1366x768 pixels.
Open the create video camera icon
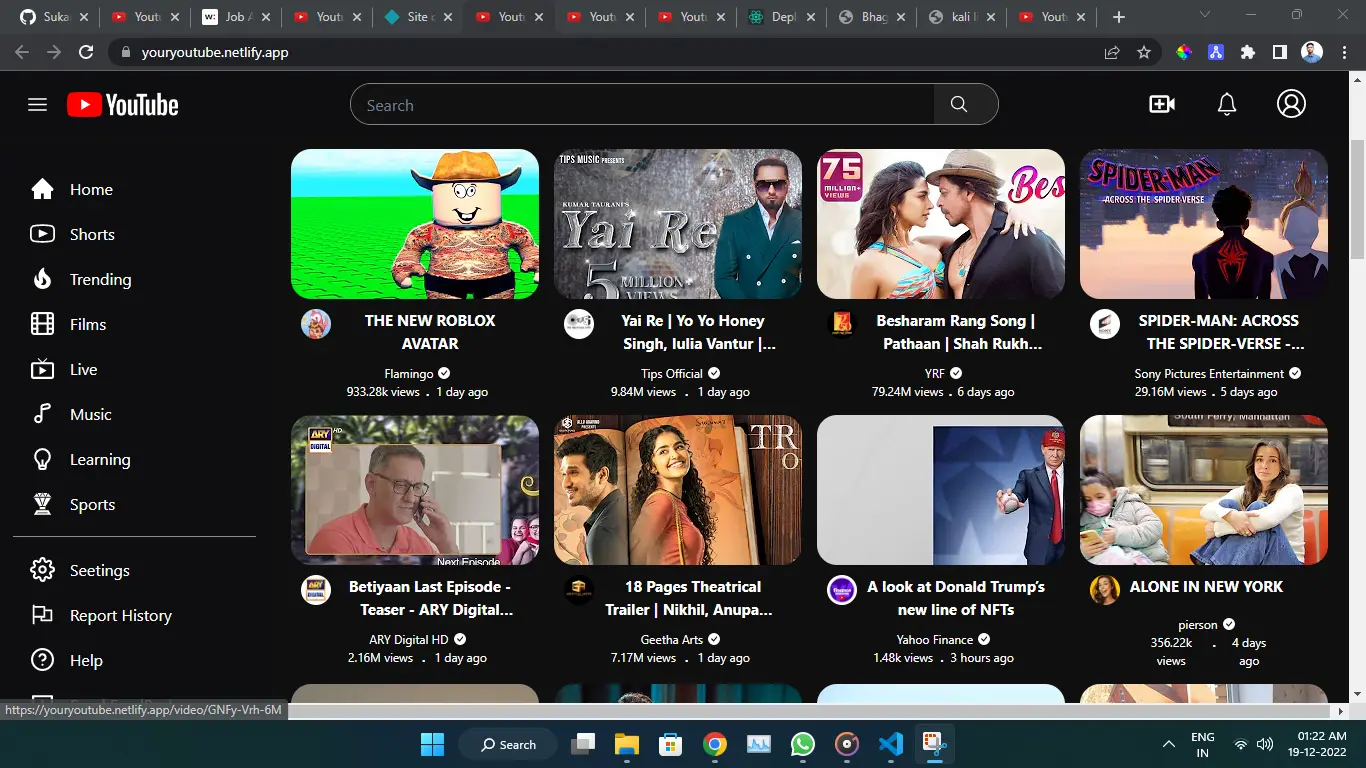(1162, 104)
